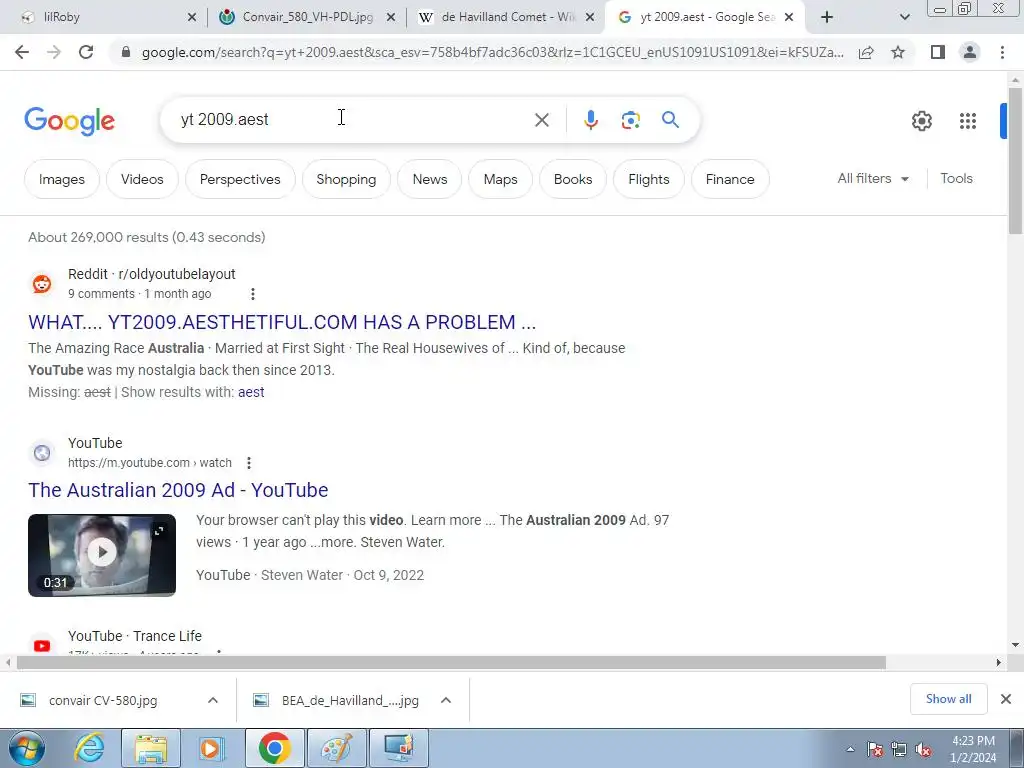The height and width of the screenshot is (768, 1024).
Task: Open Windows Media Player in taskbar
Action: tap(211, 748)
